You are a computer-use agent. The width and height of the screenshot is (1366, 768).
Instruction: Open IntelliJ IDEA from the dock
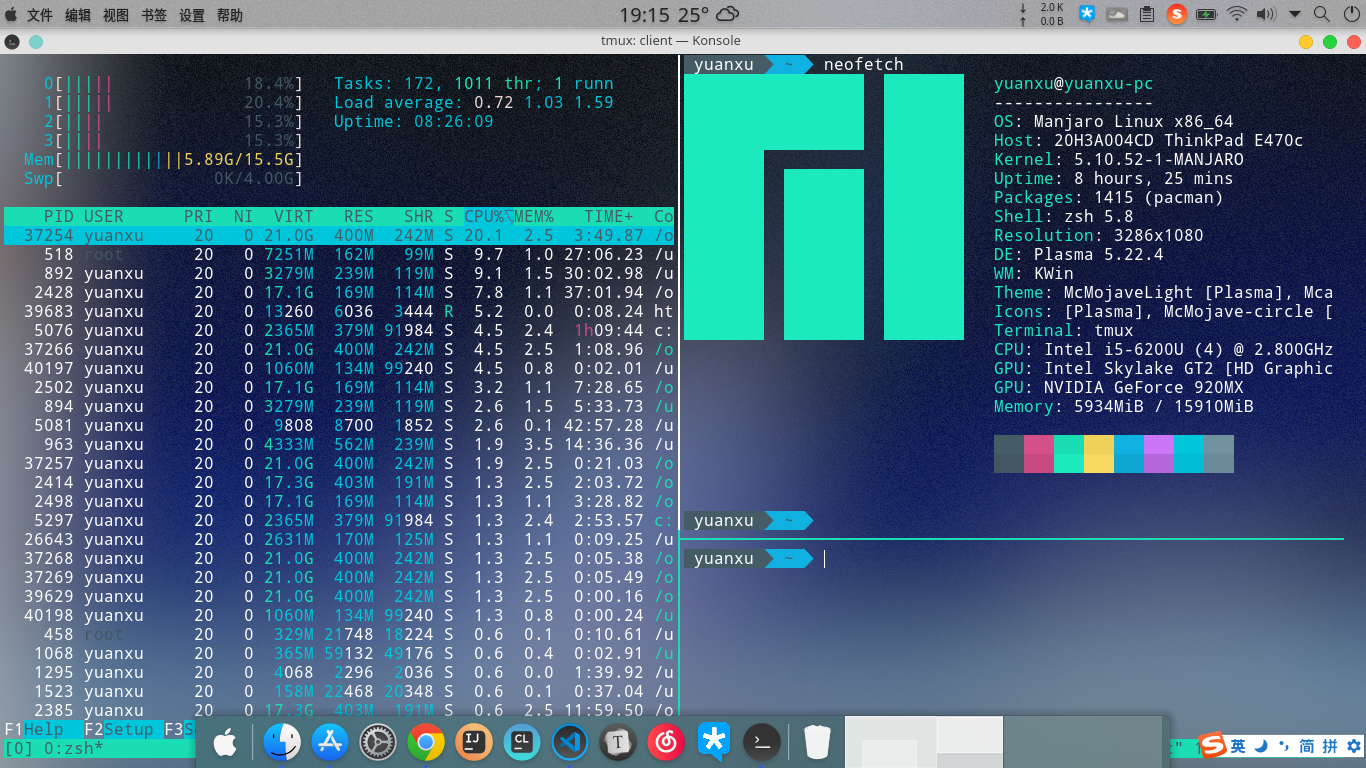474,742
